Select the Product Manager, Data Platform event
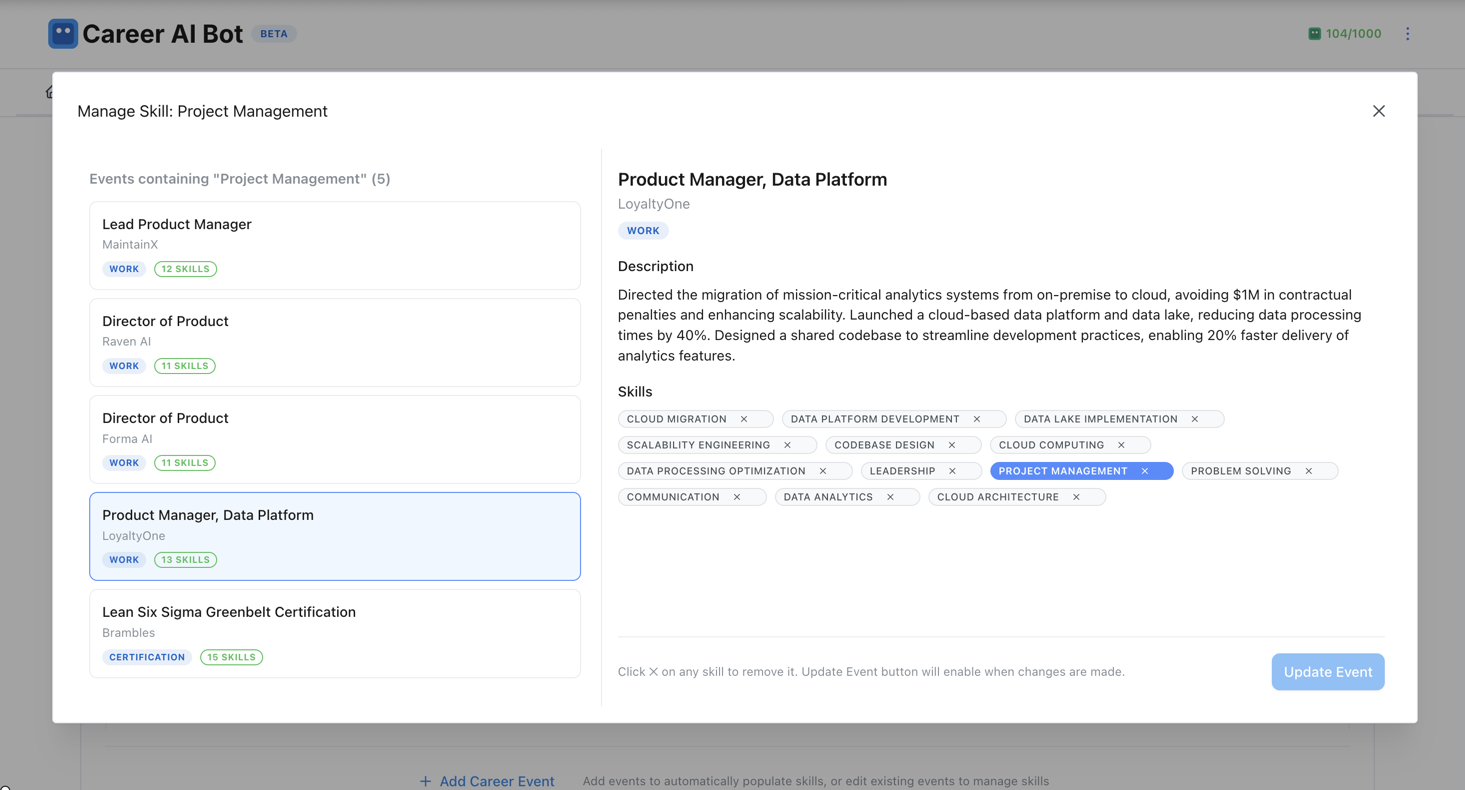 335,536
